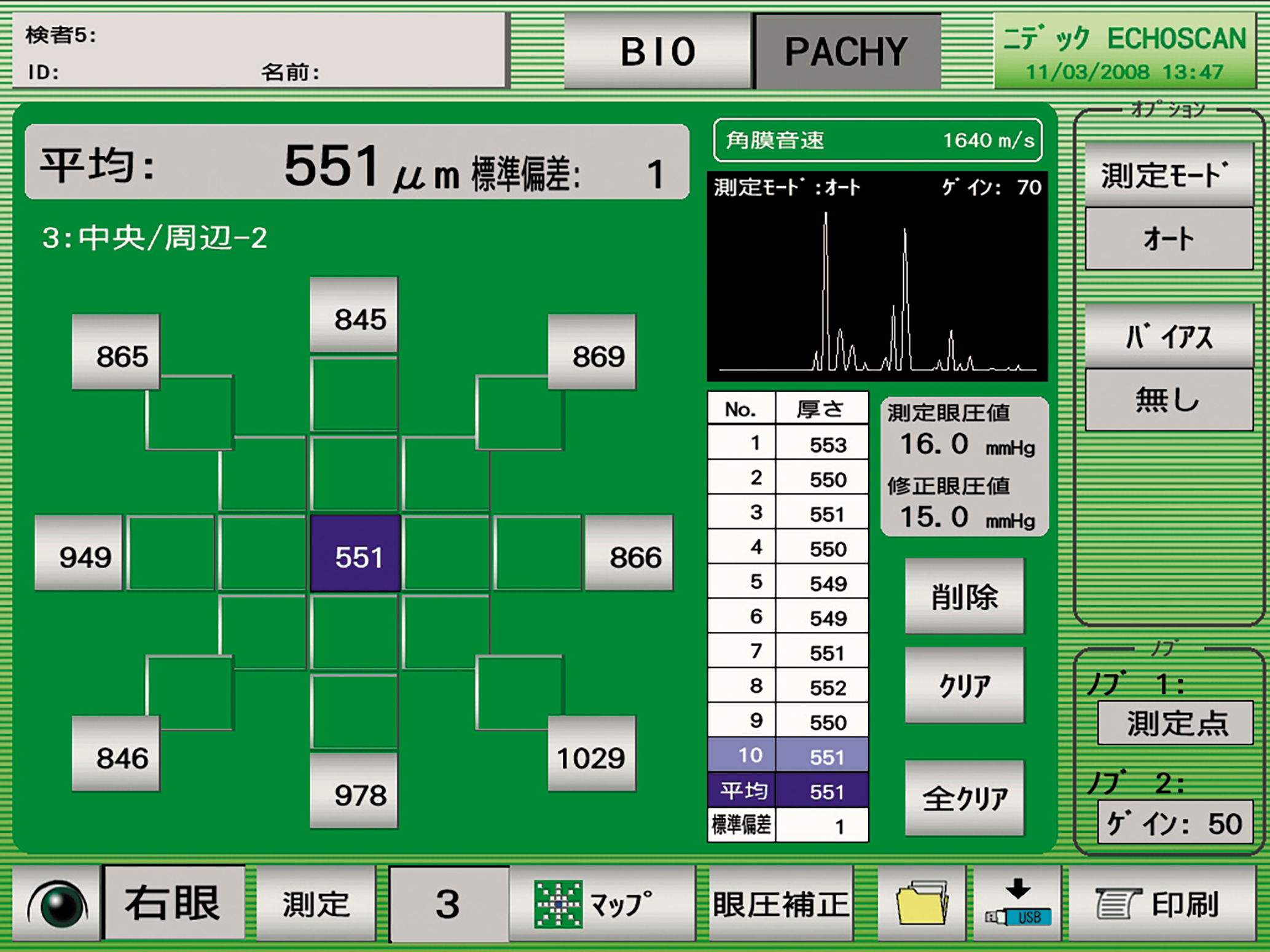Click the USB export icon
The height and width of the screenshot is (952, 1270).
1017,903
